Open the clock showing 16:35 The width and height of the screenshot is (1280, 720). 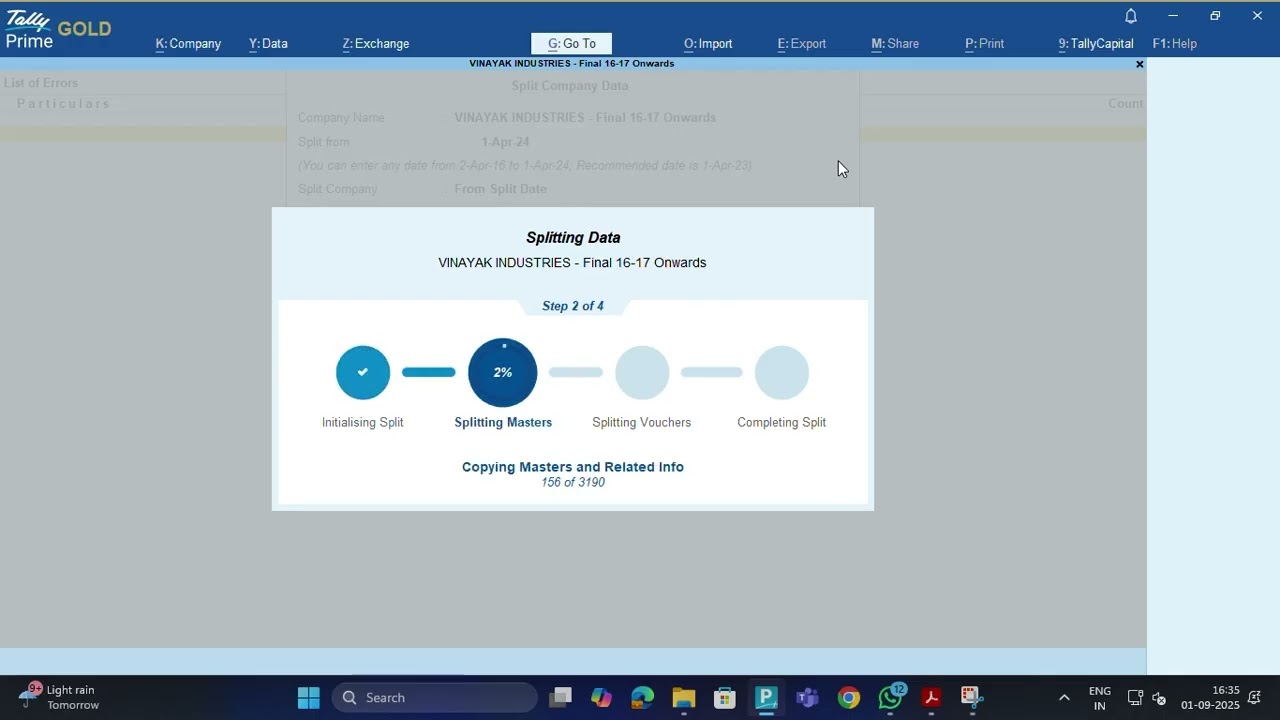(x=1210, y=698)
